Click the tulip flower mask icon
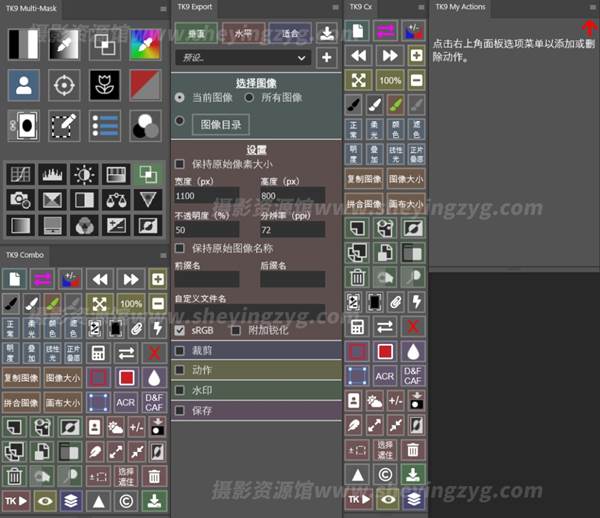 point(104,85)
